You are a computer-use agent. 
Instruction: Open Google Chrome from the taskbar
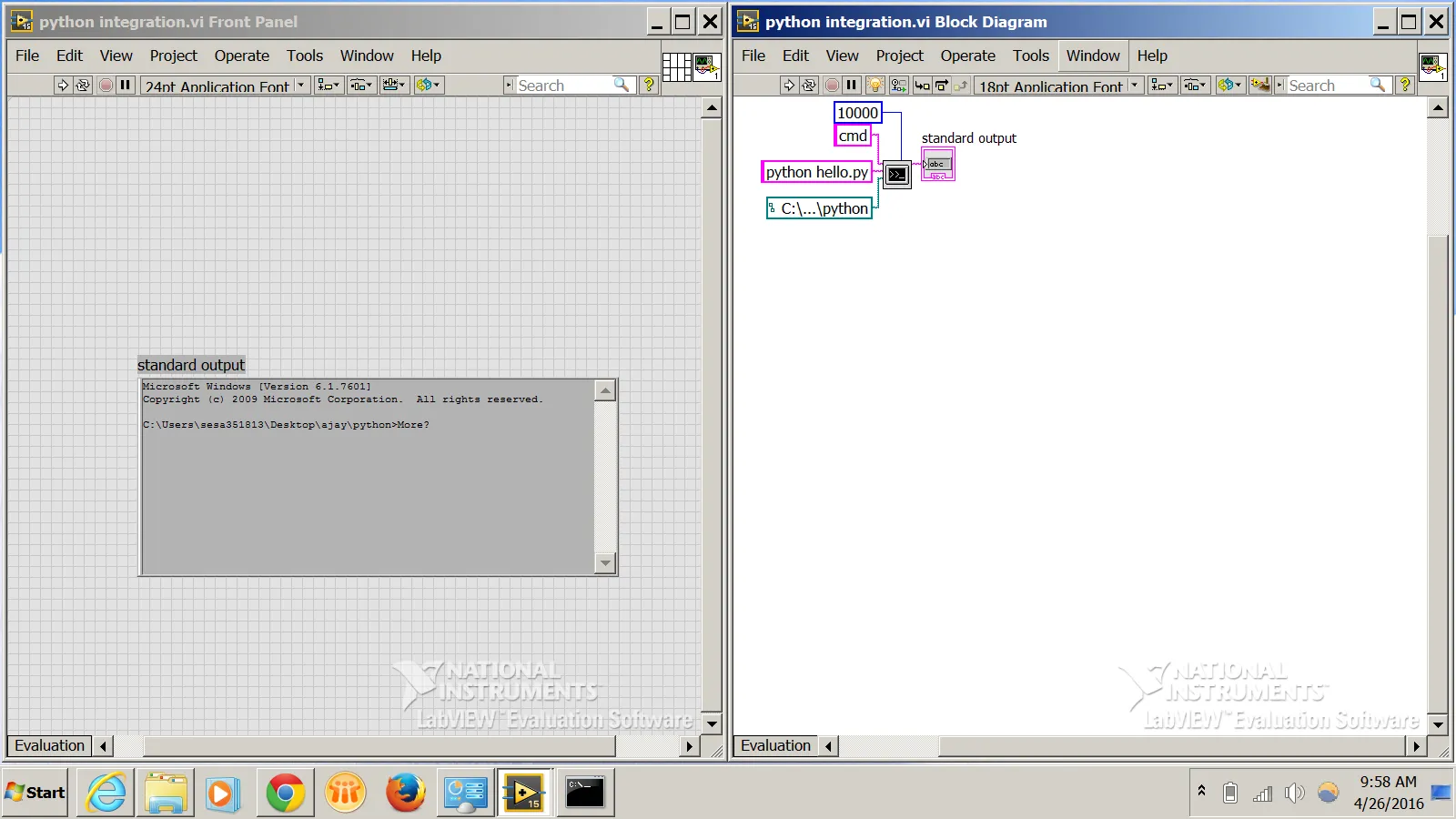[x=285, y=793]
